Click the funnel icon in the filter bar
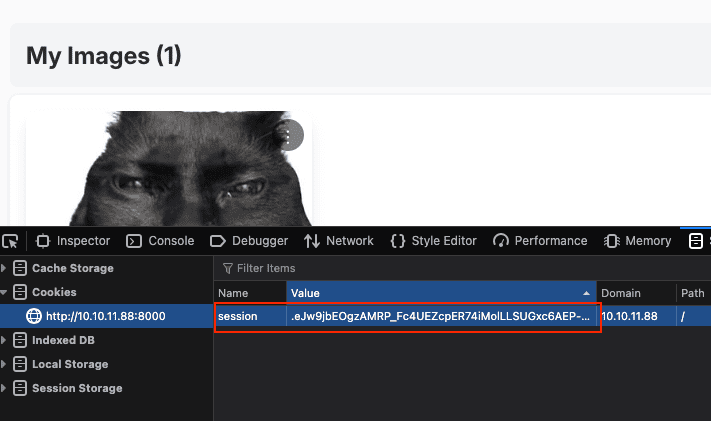 pos(228,268)
